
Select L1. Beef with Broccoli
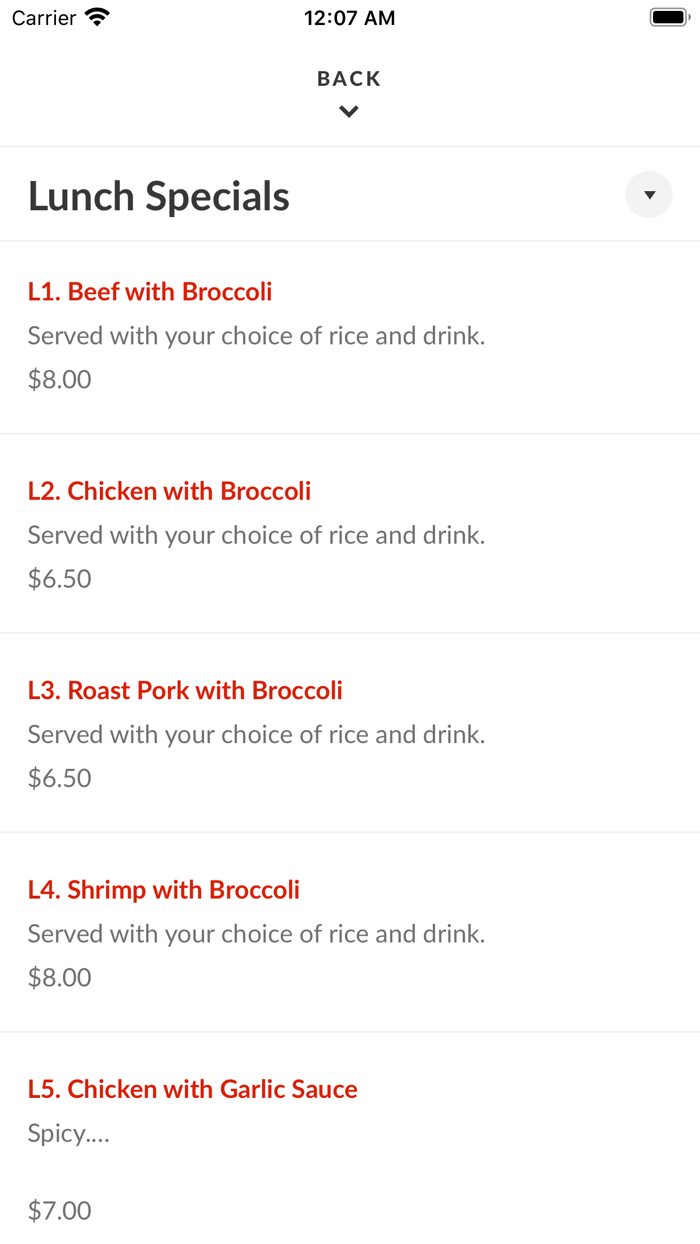(x=150, y=292)
